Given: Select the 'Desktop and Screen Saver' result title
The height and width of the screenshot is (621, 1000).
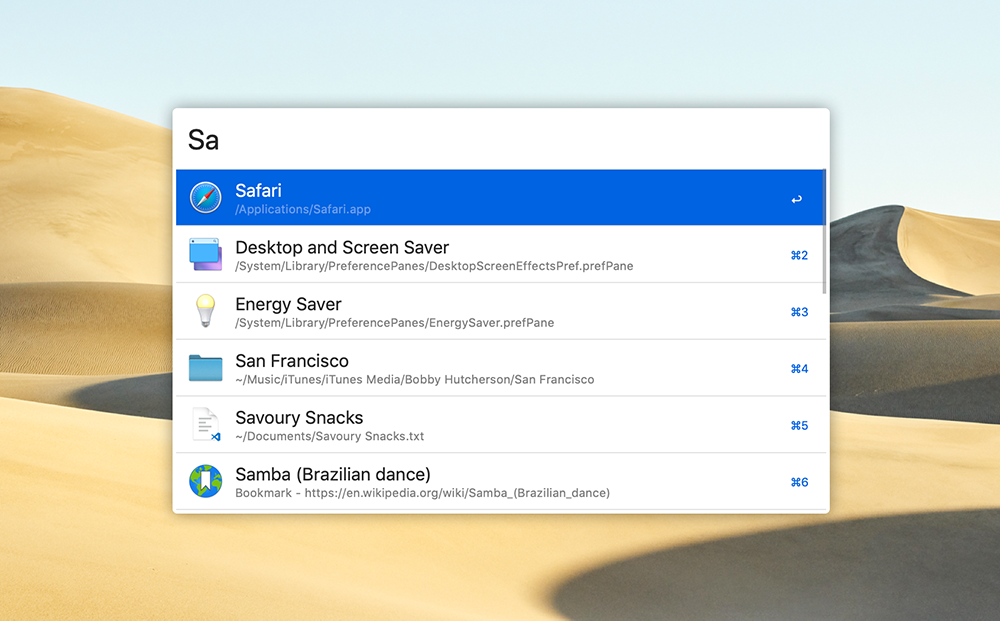Looking at the screenshot, I should (342, 247).
